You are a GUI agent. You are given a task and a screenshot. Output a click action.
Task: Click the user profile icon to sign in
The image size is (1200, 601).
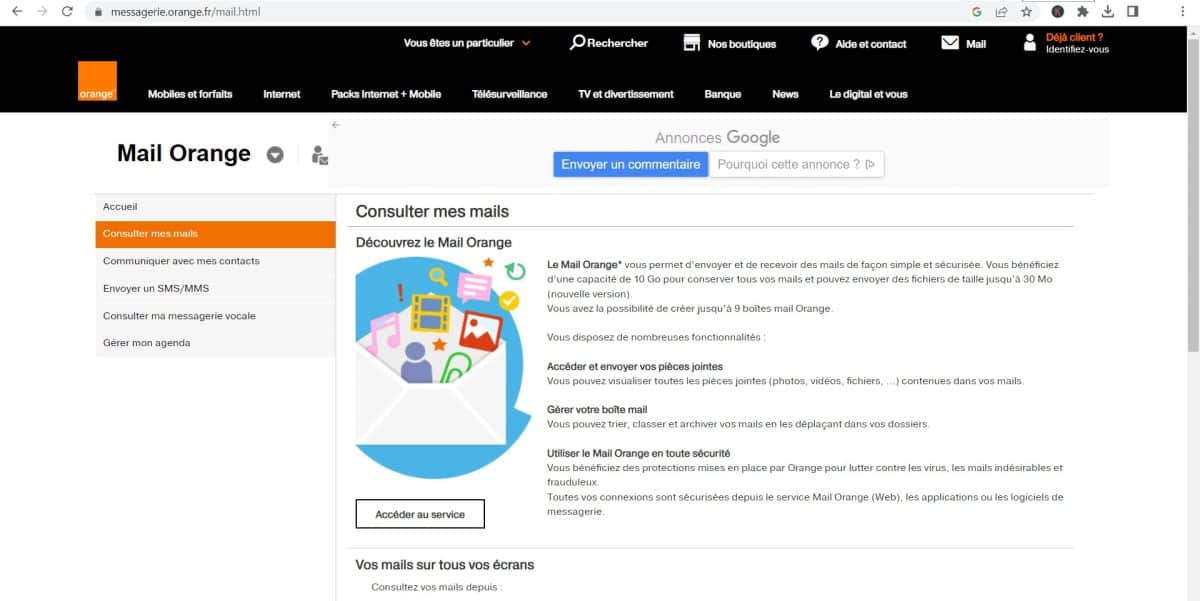1030,43
